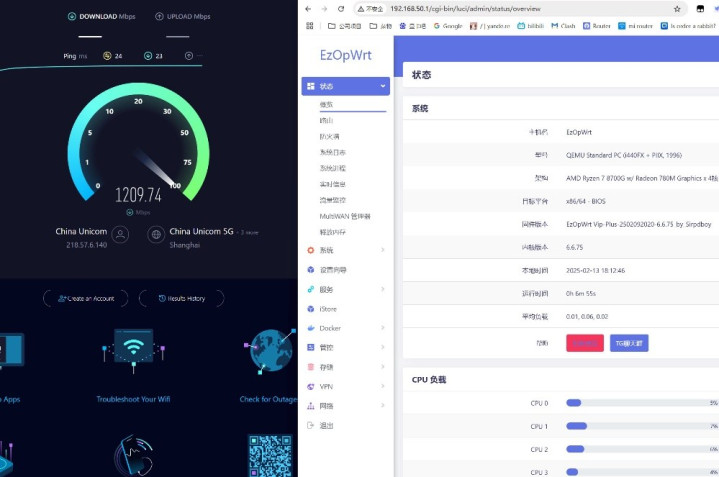Click the 设置向导 cube icon
The height and width of the screenshot is (477, 719).
(310, 270)
